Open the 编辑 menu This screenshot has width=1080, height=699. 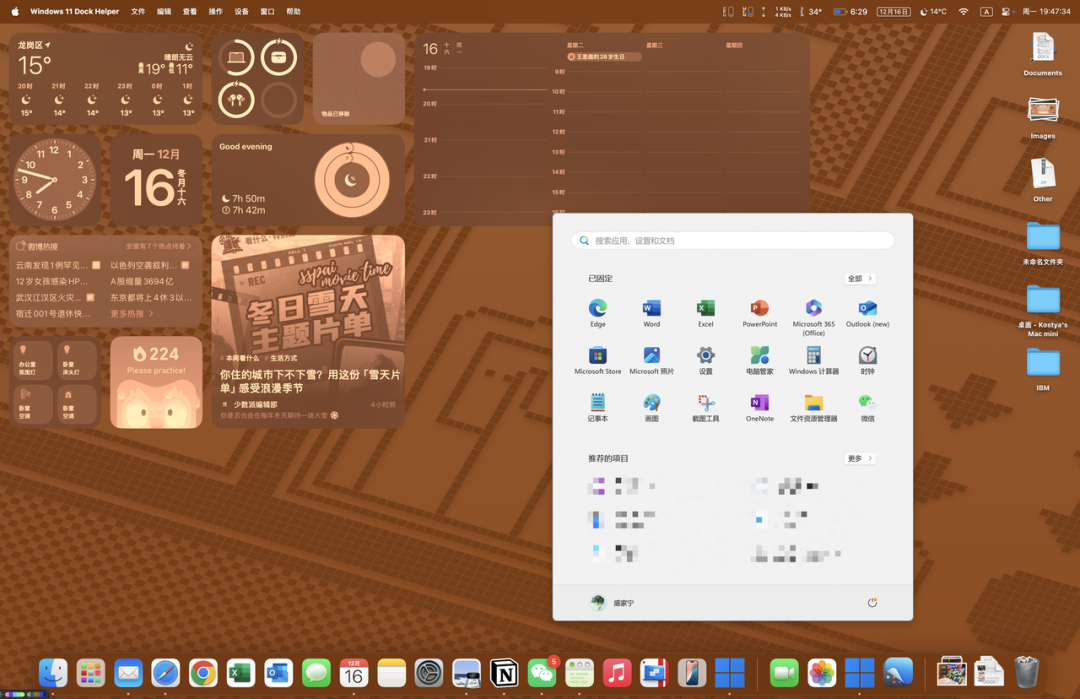coord(164,11)
